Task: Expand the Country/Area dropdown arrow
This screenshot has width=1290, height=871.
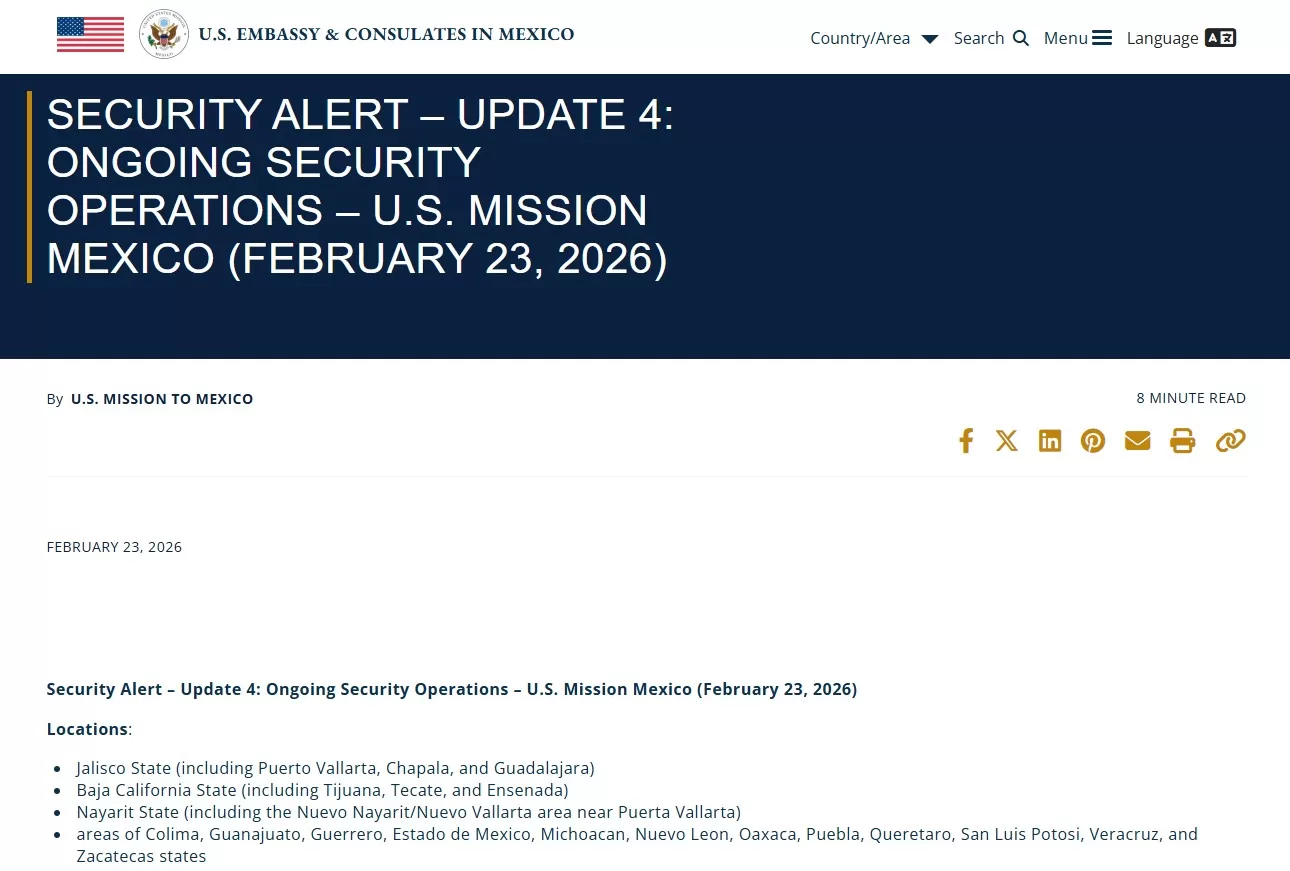Action: pyautogui.click(x=930, y=39)
